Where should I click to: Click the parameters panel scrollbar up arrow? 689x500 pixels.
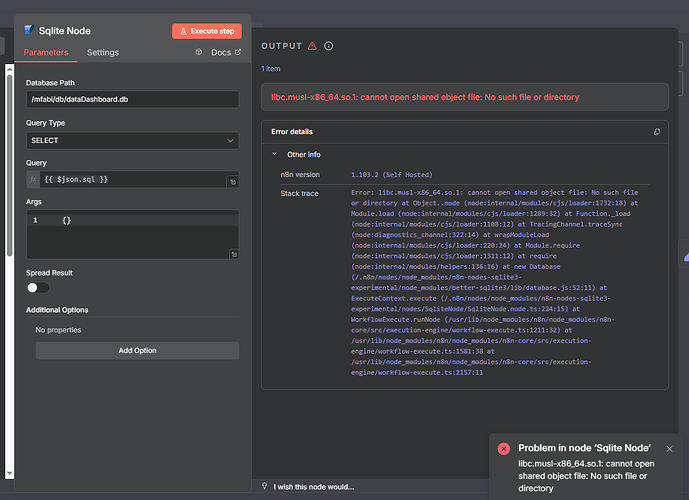9,69
